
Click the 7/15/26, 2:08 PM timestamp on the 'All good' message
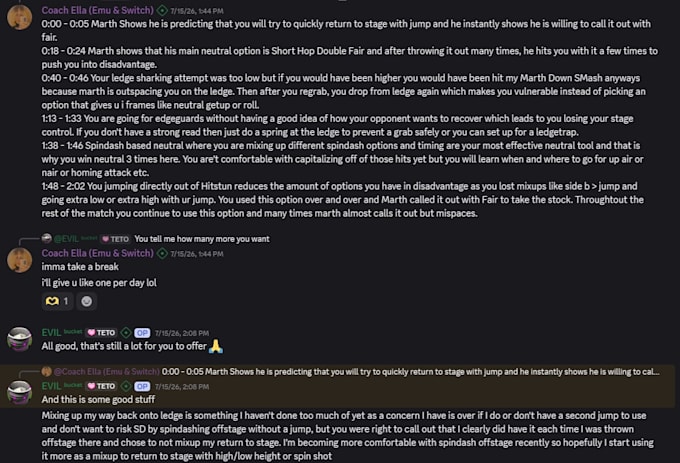(x=182, y=333)
